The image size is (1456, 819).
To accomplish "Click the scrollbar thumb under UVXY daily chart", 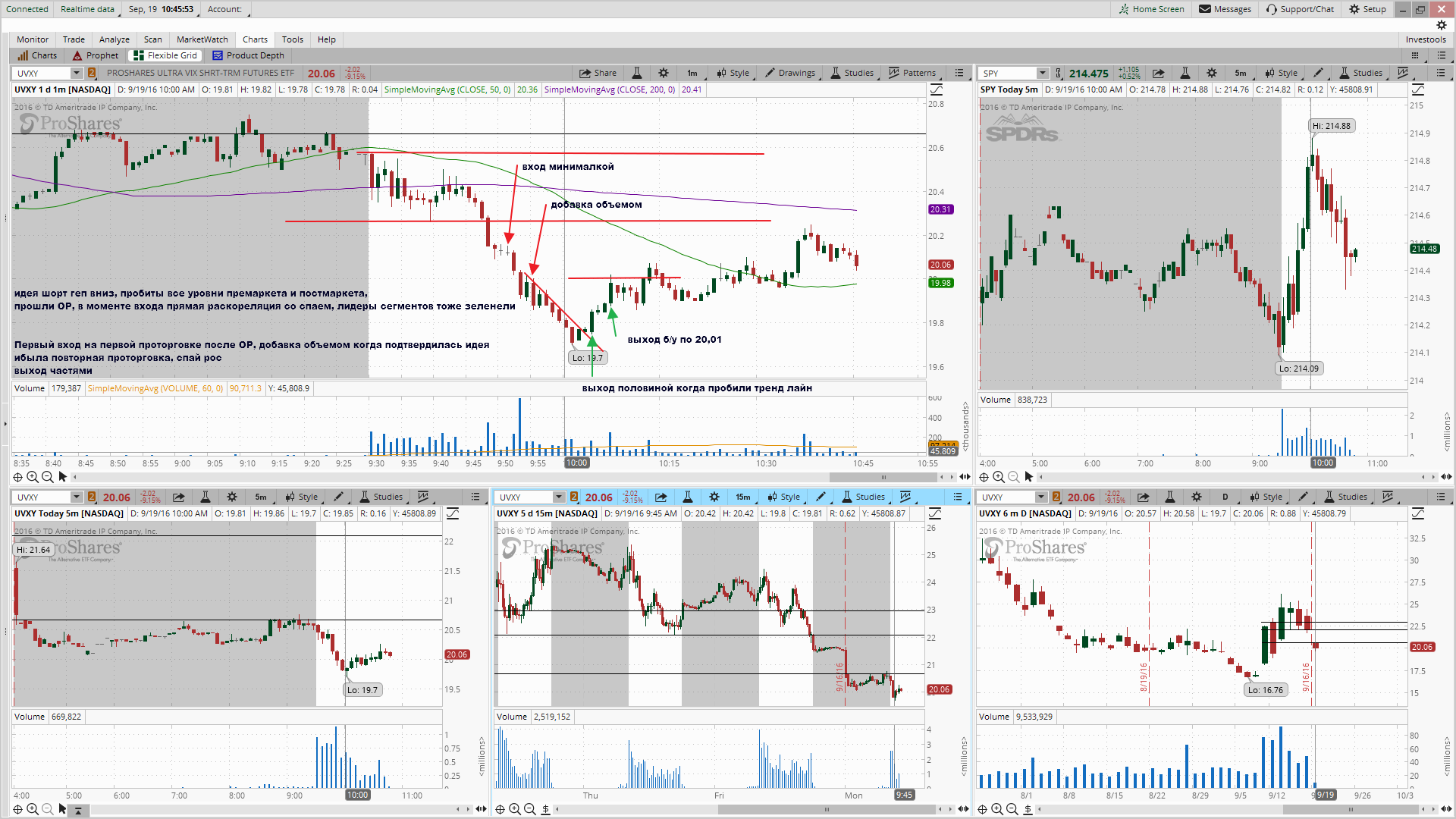I will tap(1351, 809).
